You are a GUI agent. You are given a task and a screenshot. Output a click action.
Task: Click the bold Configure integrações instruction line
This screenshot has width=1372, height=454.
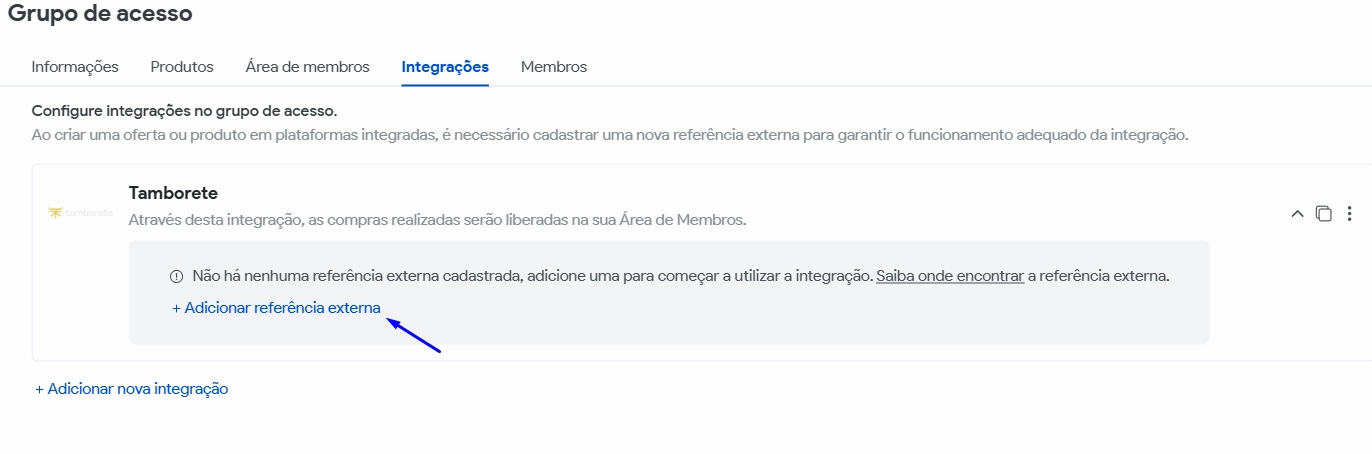[x=184, y=111]
